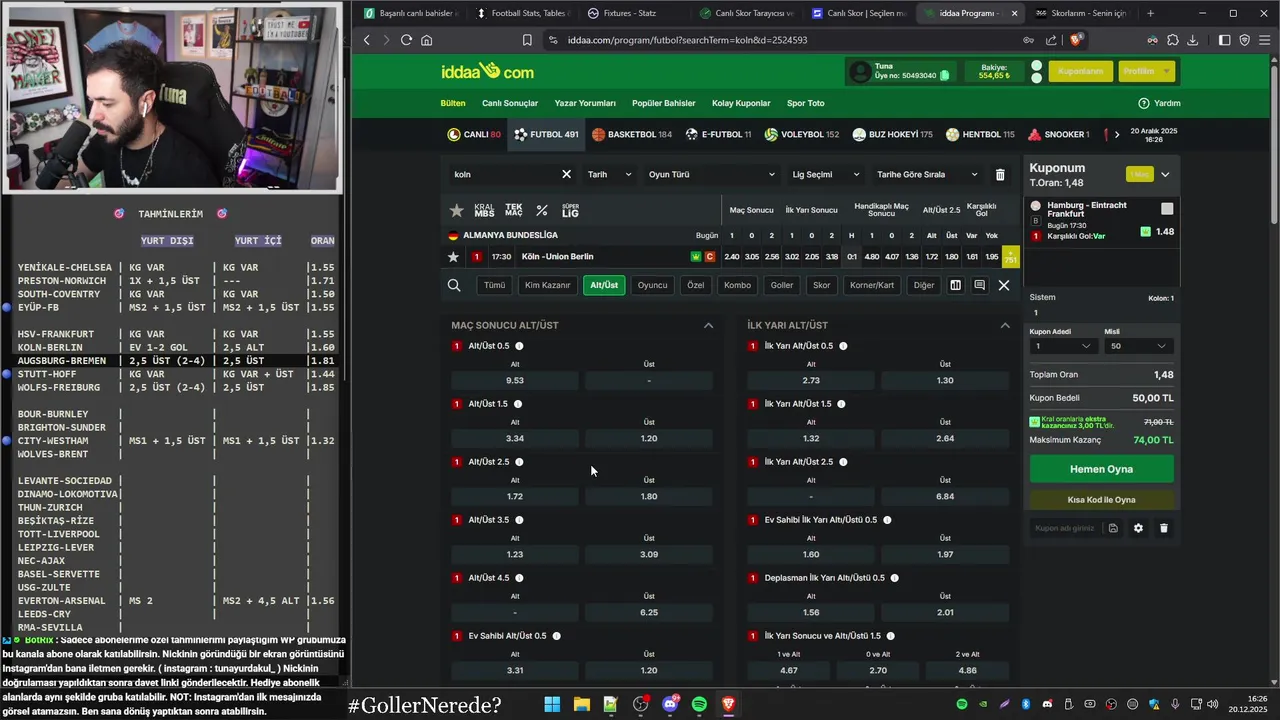This screenshot has width=1280, height=720.
Task: Click the Hemen Oyna button
Action: [1102, 469]
